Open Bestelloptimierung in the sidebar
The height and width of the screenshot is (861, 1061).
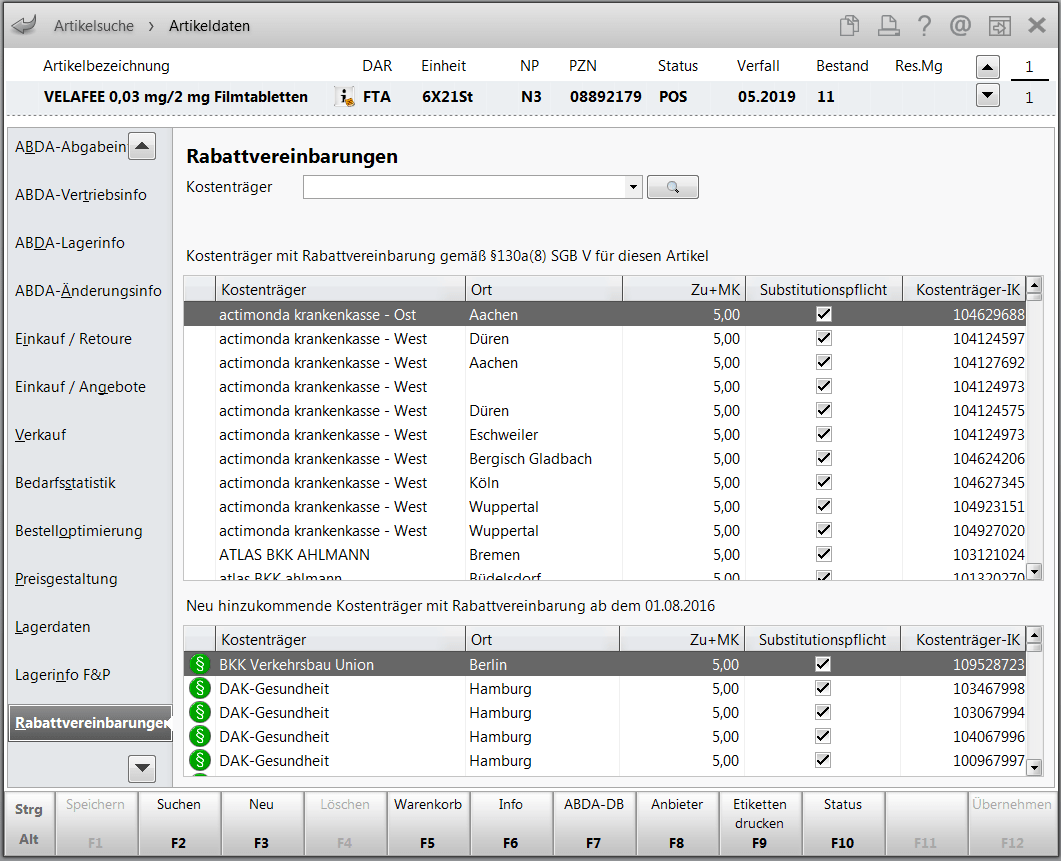tap(78, 531)
